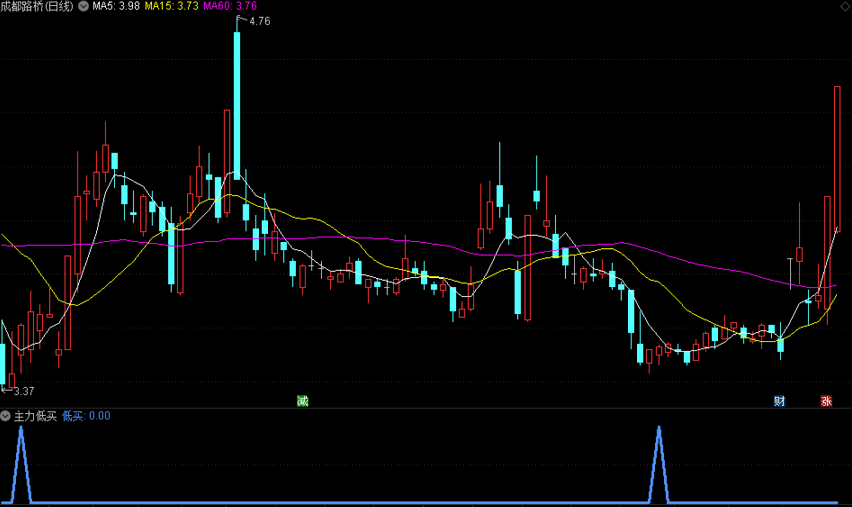Click the 4.76 high price label
852x507 pixels.
tap(259, 21)
